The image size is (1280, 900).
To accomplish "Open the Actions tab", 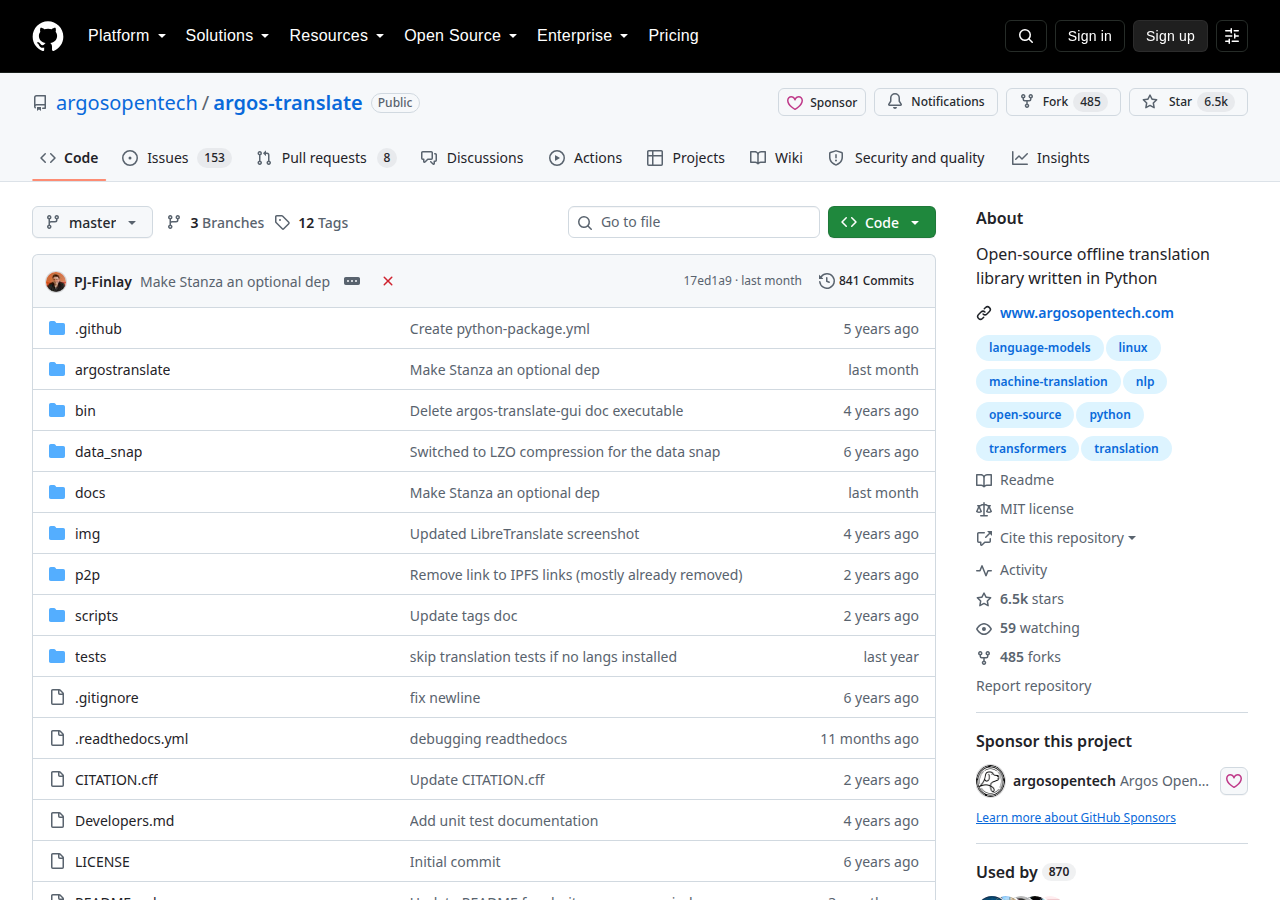I will [x=586, y=158].
